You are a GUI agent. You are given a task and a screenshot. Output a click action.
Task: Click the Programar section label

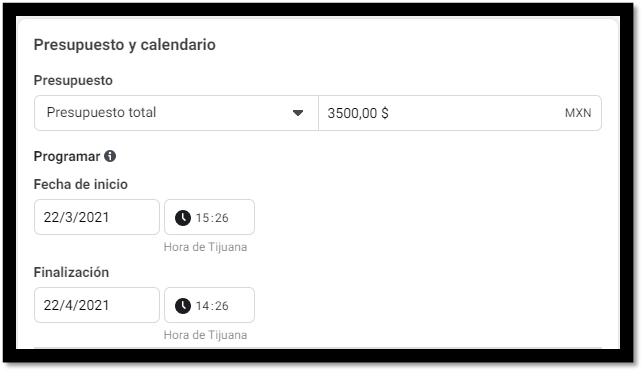[x=67, y=156]
